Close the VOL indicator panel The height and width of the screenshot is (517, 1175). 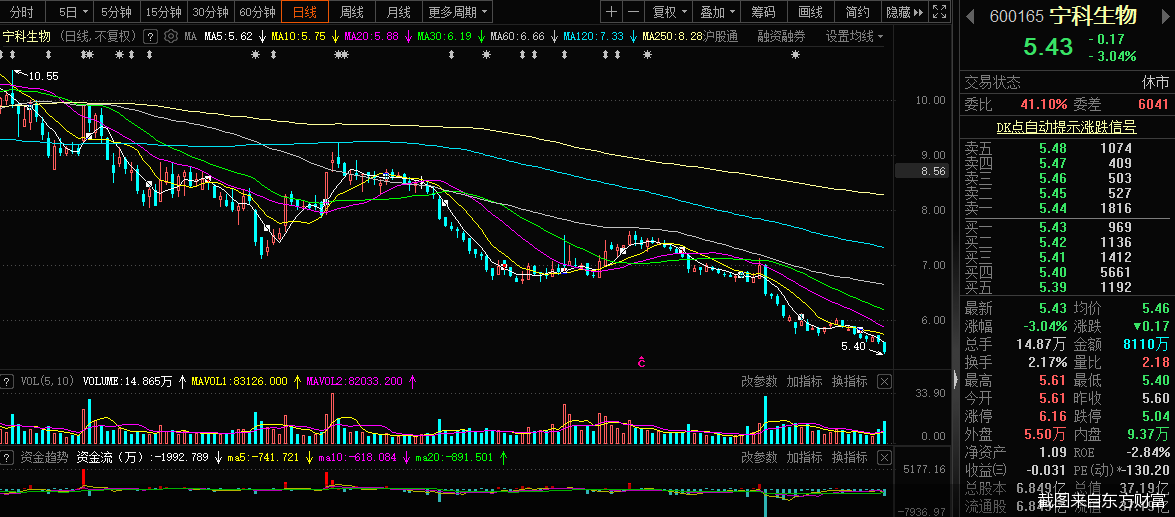[x=884, y=381]
